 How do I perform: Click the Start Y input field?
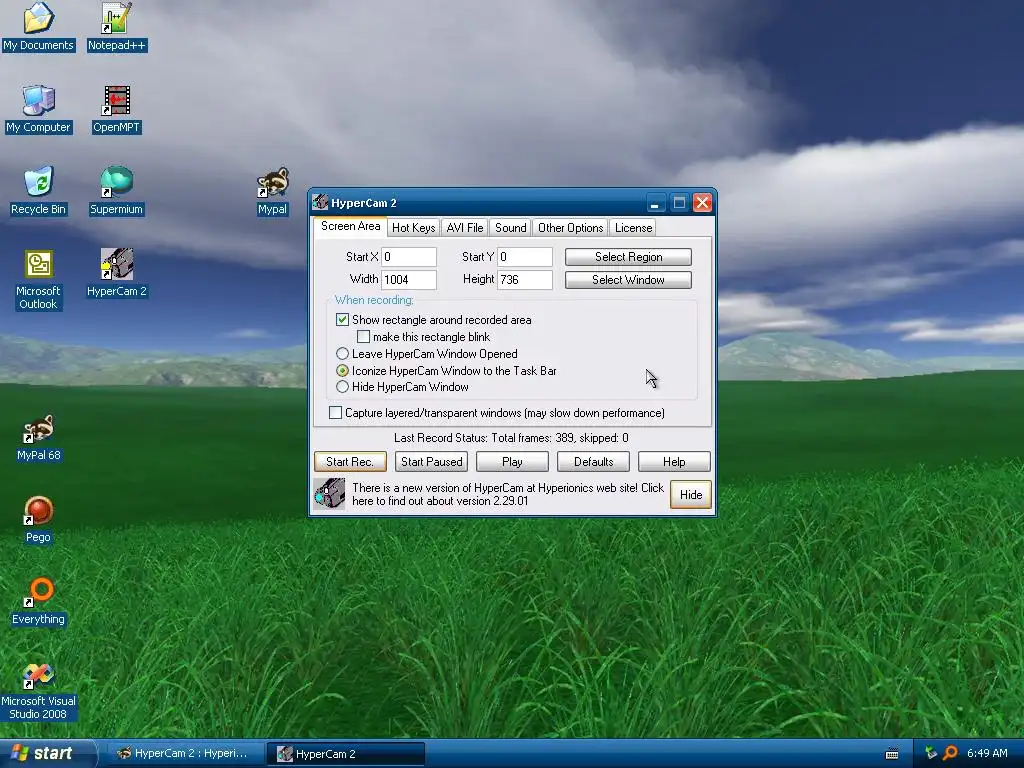(525, 257)
